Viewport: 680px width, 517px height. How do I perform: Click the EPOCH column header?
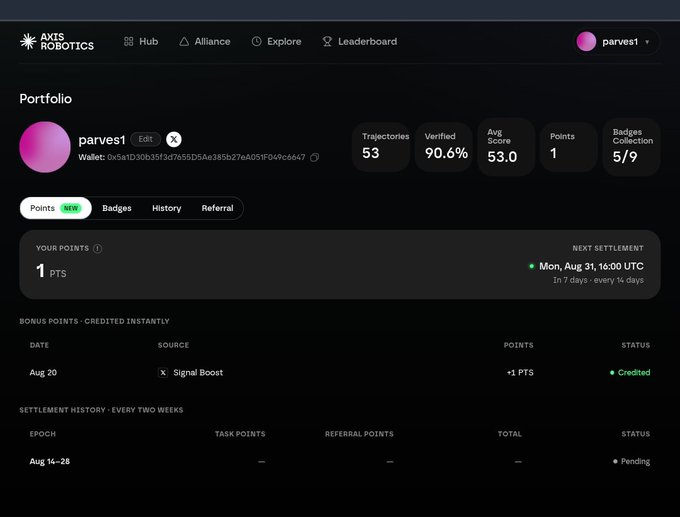coord(42,434)
